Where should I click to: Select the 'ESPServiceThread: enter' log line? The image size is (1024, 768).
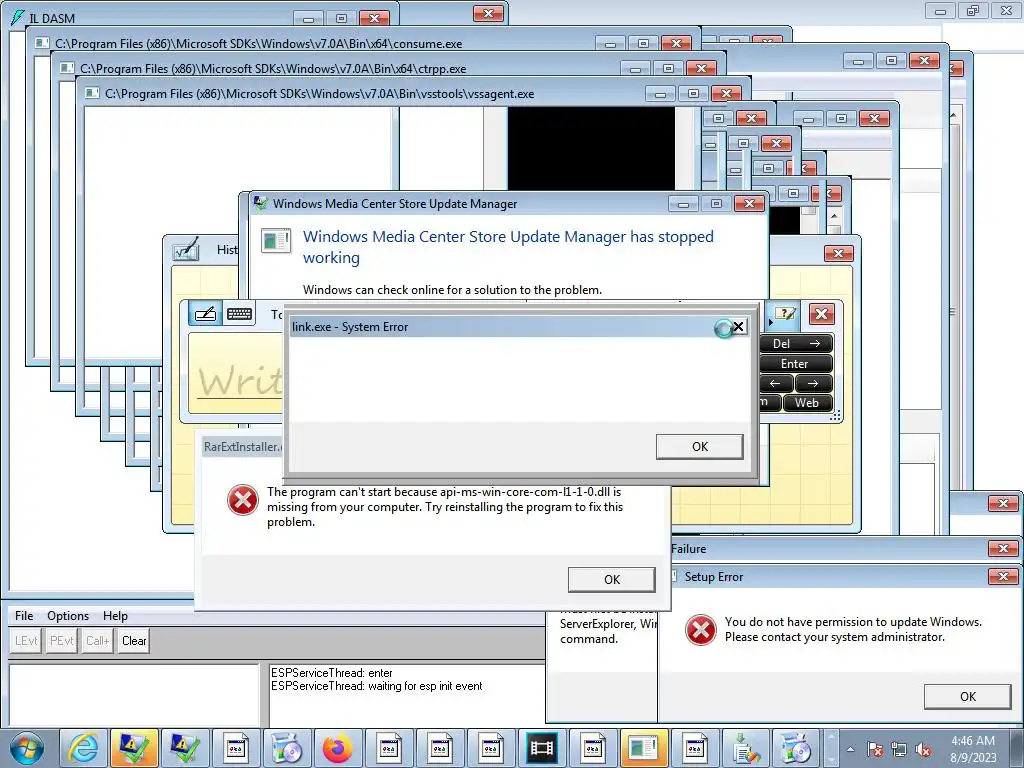[x=332, y=673]
